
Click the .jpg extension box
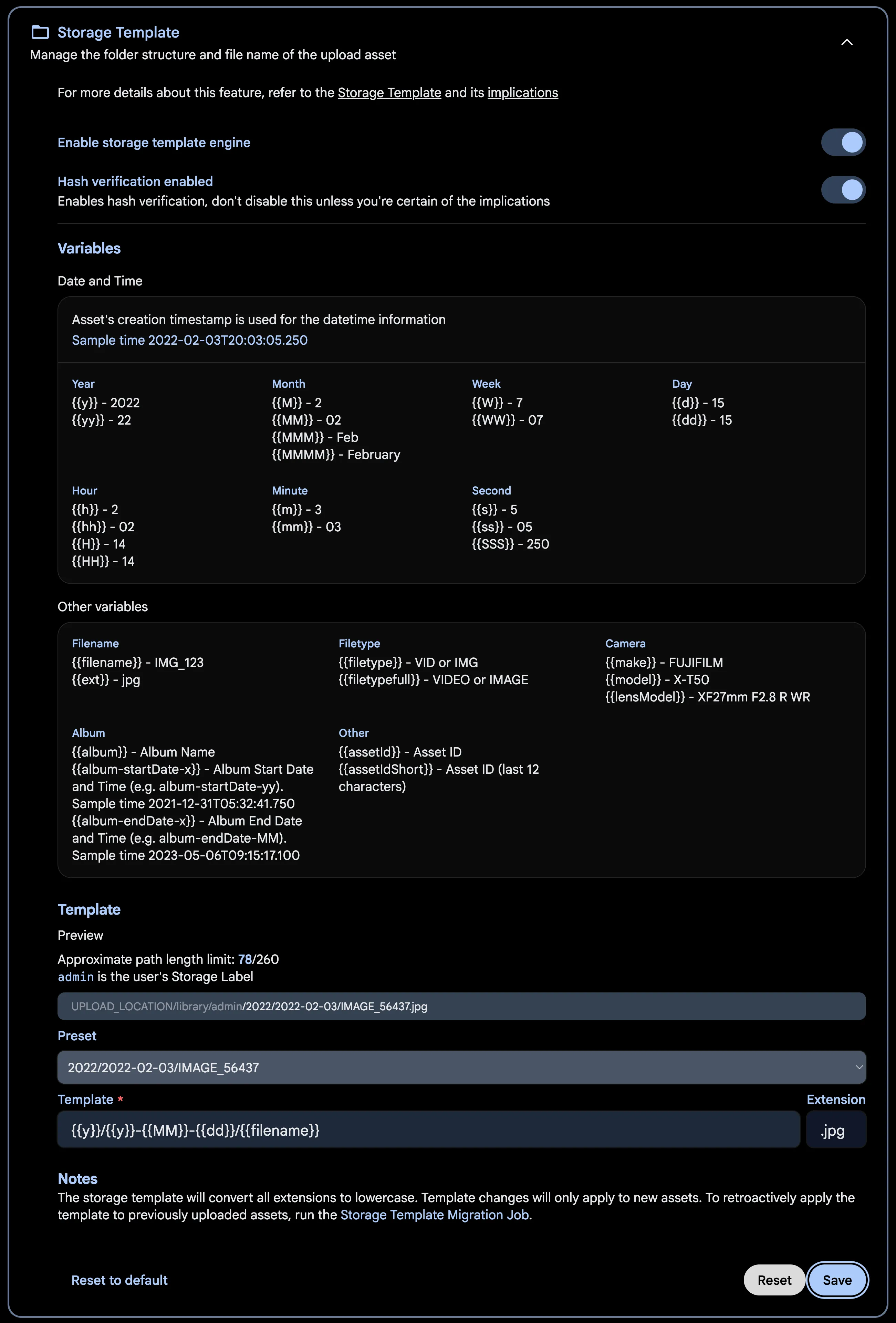click(835, 1130)
